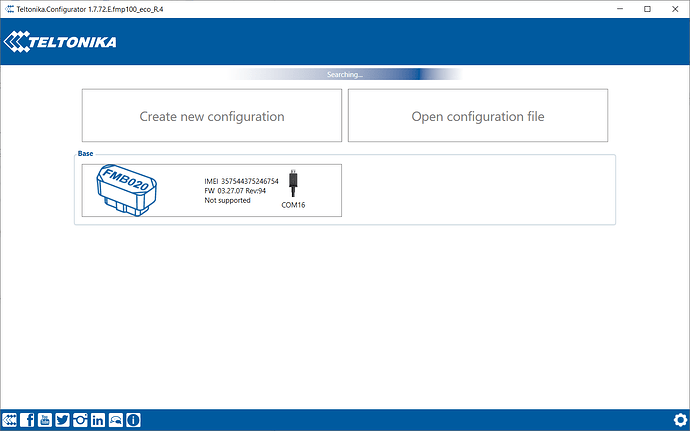Click the Searching progress bar
This screenshot has height=431, width=690.
coord(345,74)
